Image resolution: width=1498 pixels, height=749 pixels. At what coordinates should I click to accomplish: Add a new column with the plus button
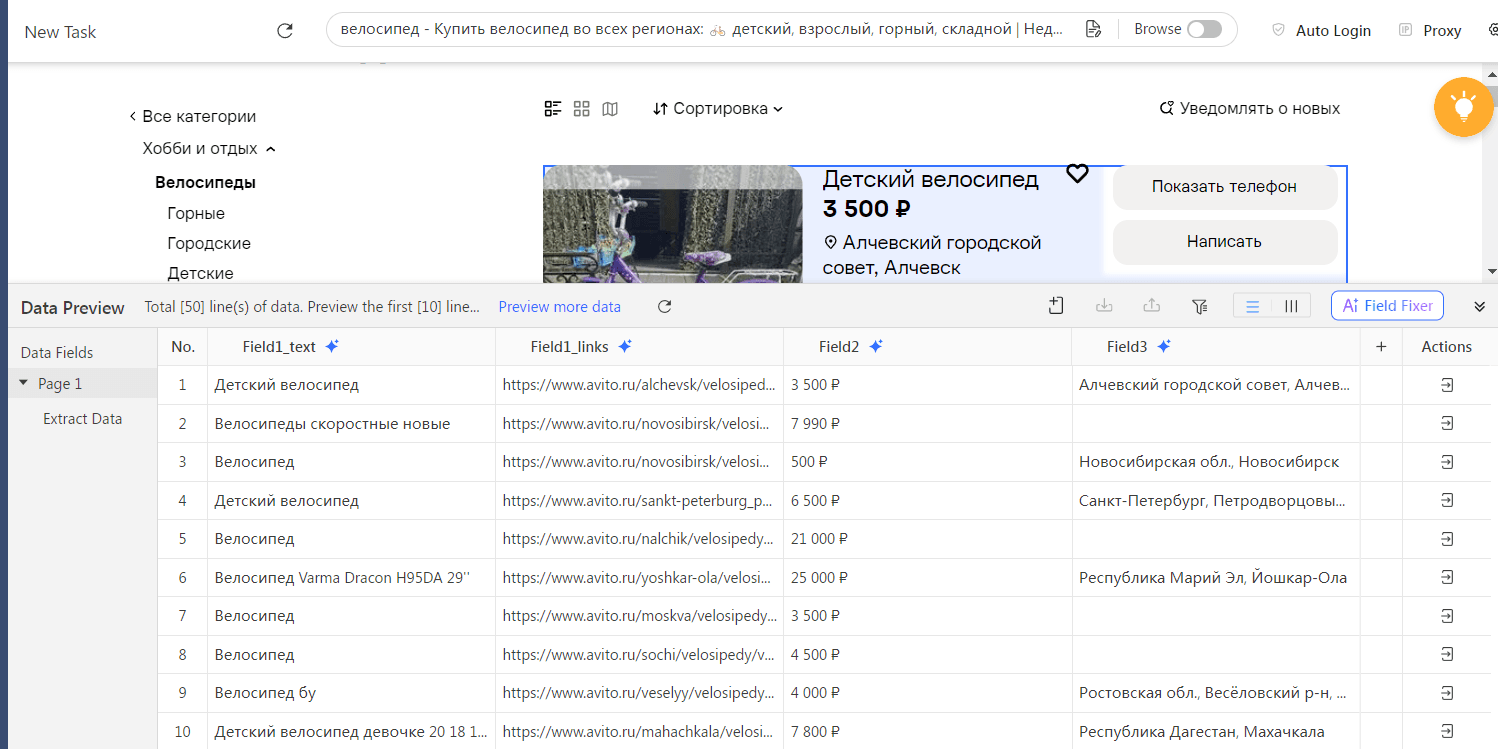(x=1381, y=346)
